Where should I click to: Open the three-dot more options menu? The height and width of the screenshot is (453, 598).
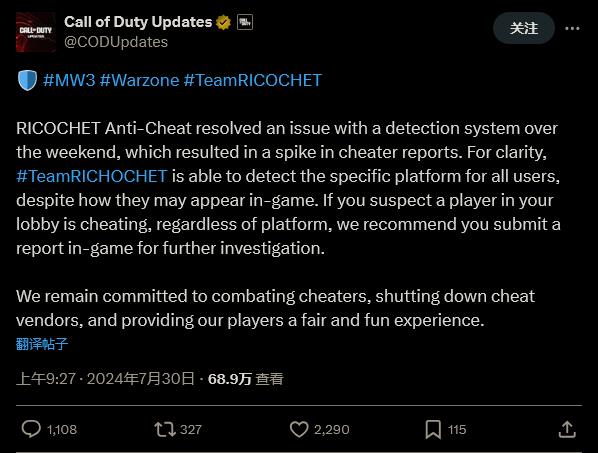(x=572, y=28)
